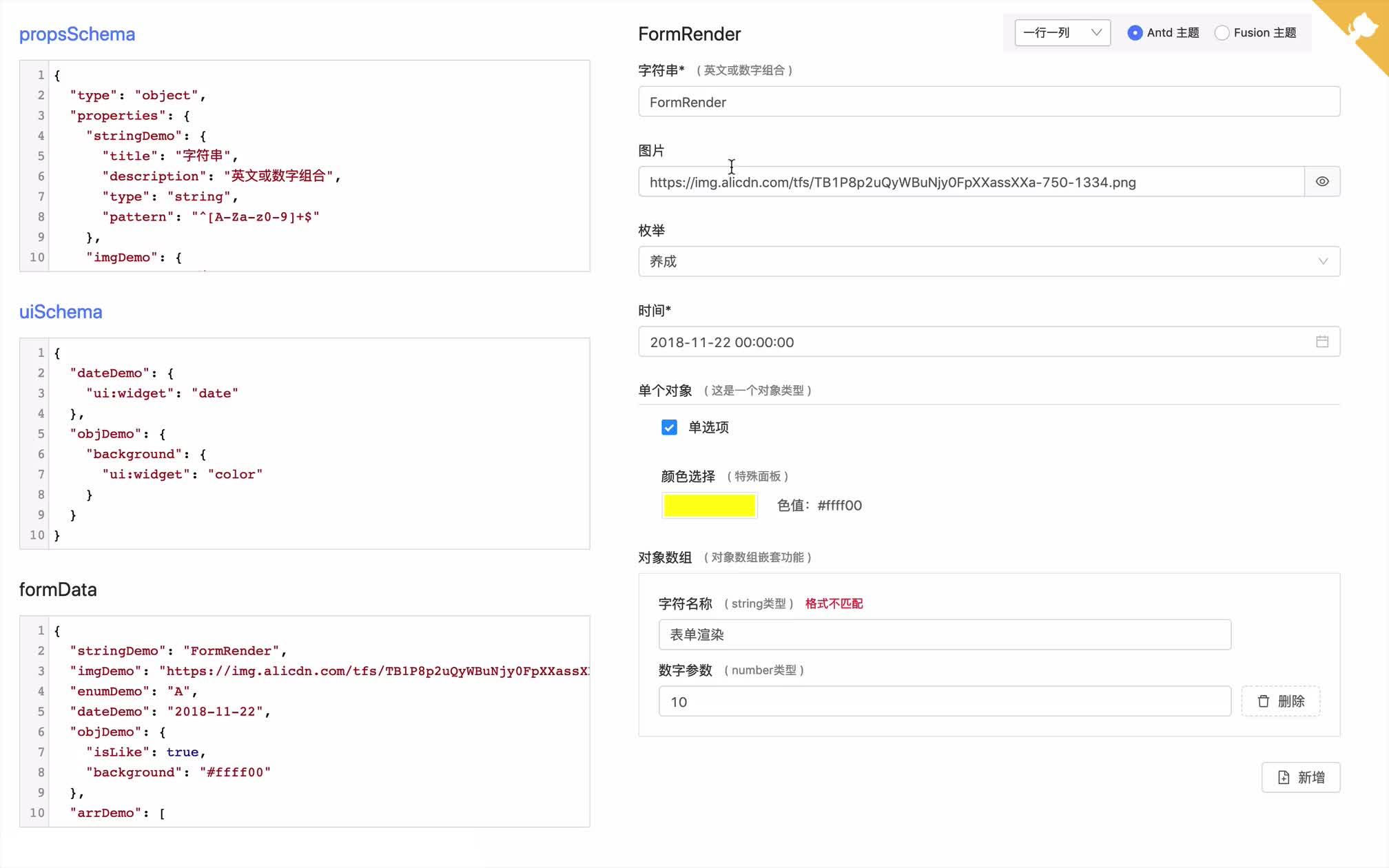The image size is (1389, 868).
Task: Click the add-document icon in the 新增 button
Action: [x=1283, y=777]
